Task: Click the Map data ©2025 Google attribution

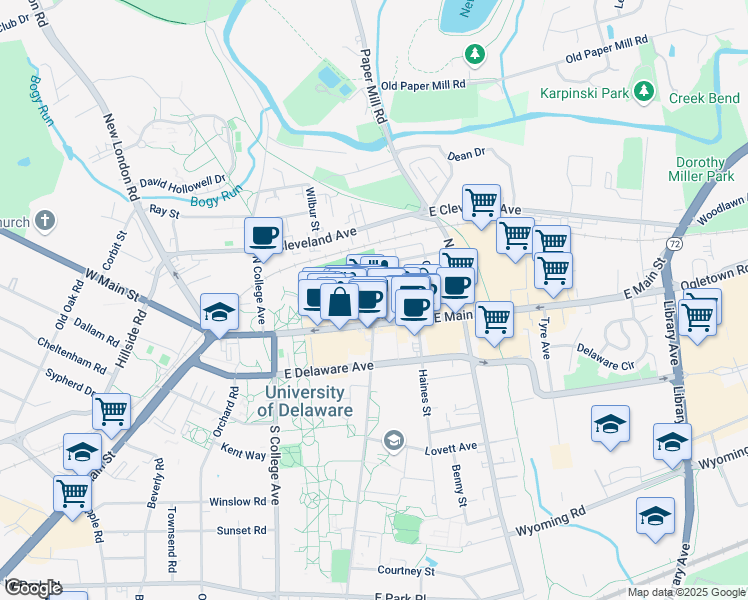Action: pos(687,593)
